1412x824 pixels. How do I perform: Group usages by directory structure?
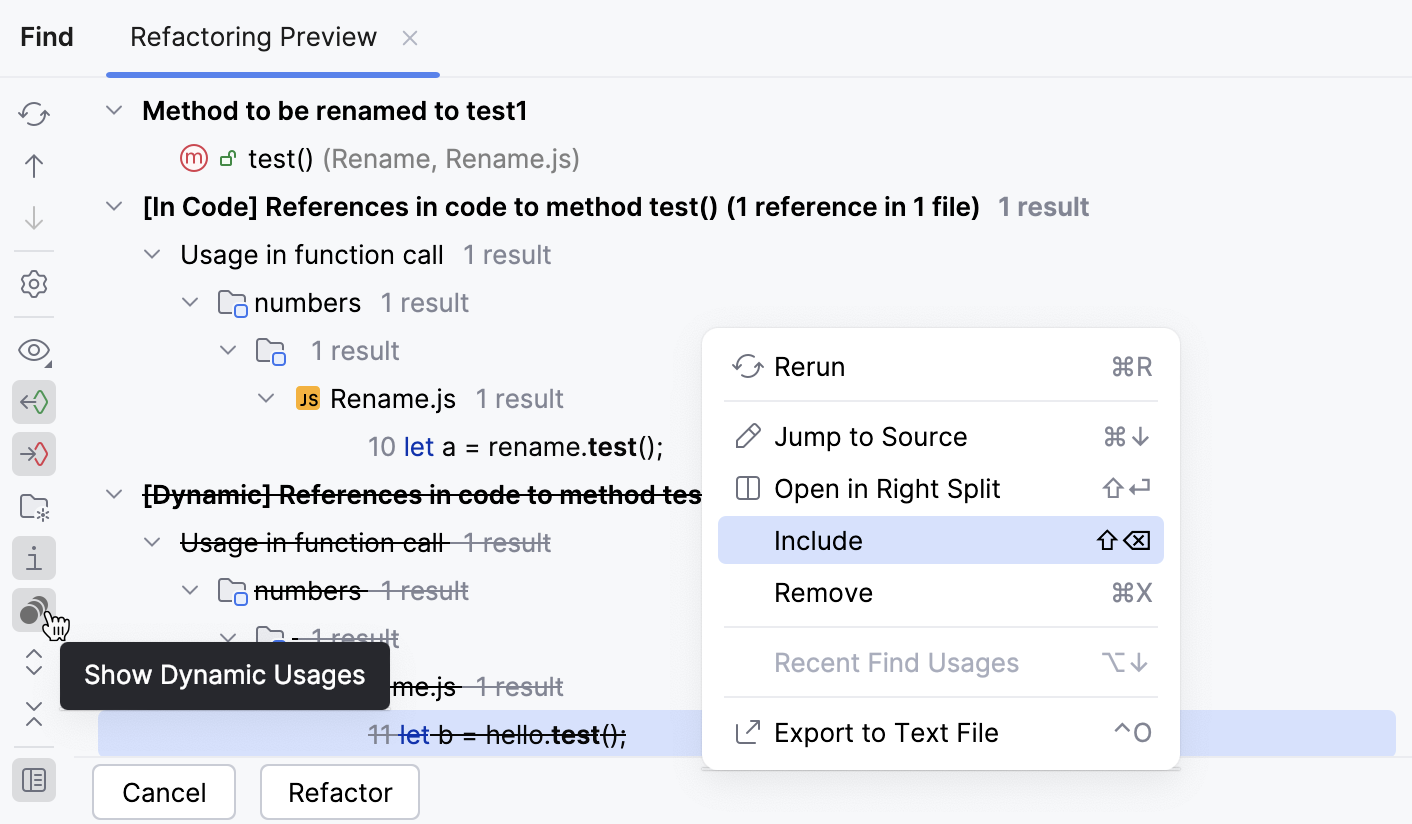33,507
